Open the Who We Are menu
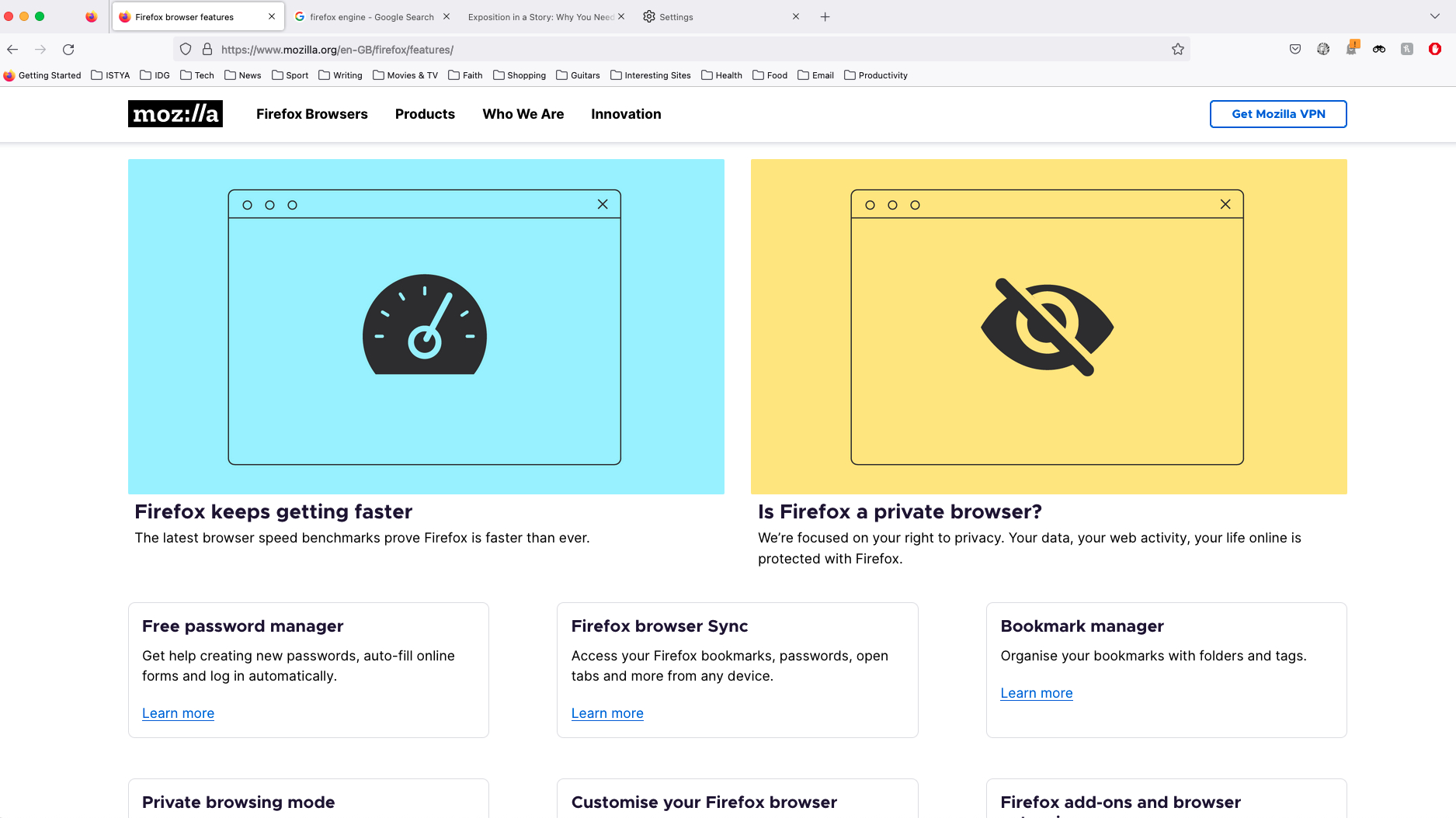The width and height of the screenshot is (1456, 818). pos(523,114)
